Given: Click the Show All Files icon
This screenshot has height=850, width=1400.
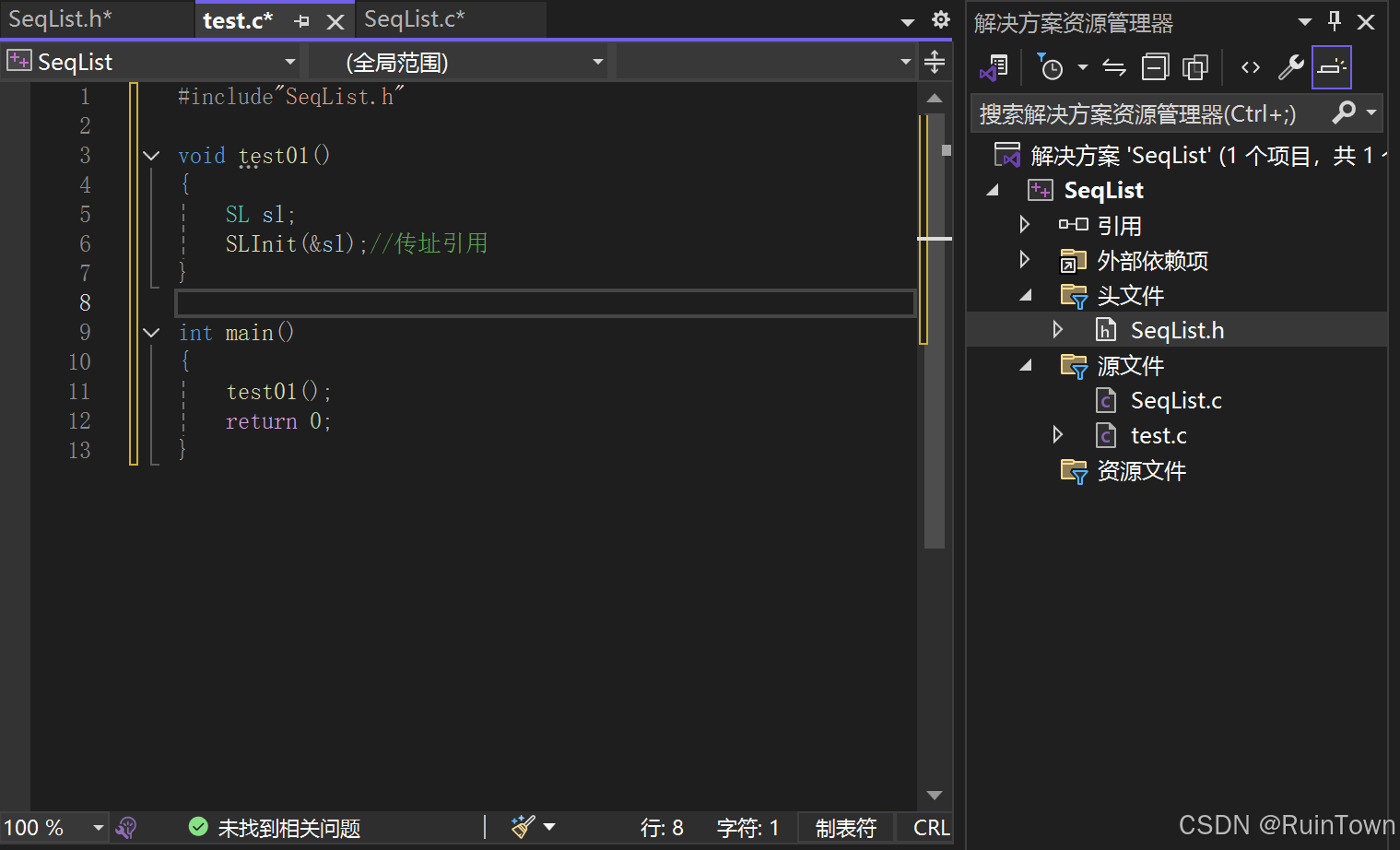Looking at the screenshot, I should 1195,66.
